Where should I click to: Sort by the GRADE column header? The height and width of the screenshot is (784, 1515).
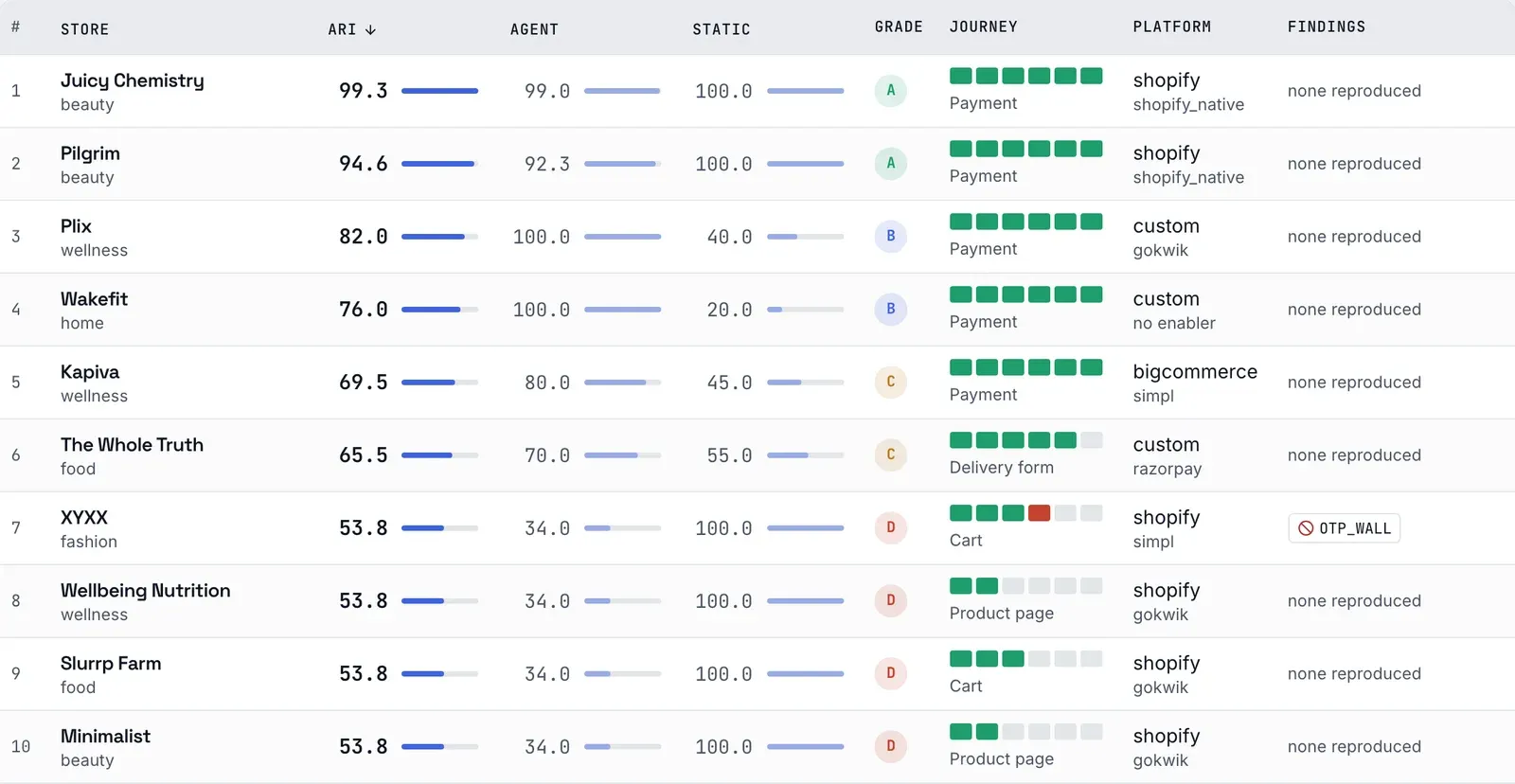899,27
